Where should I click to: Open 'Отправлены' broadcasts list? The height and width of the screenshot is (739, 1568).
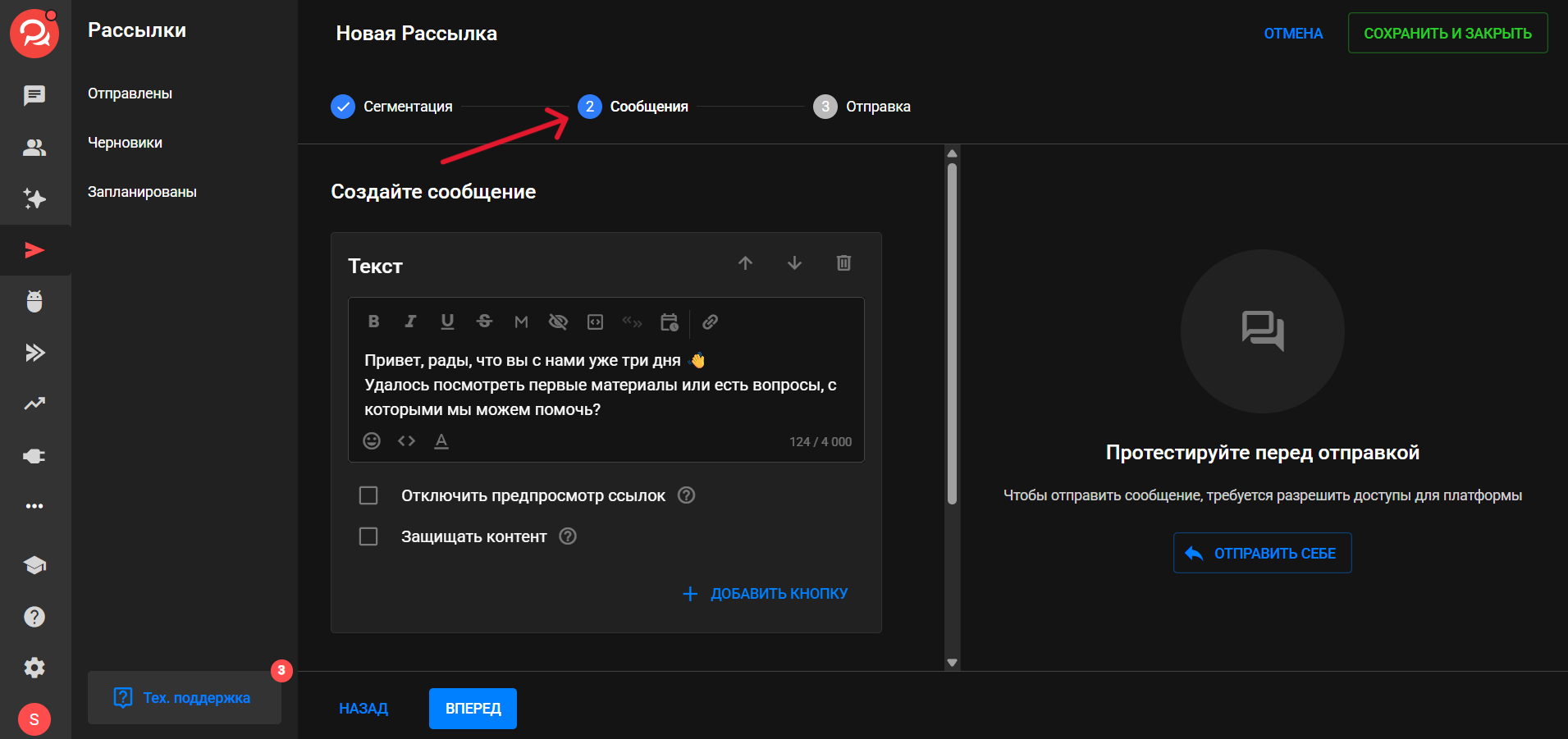point(130,94)
